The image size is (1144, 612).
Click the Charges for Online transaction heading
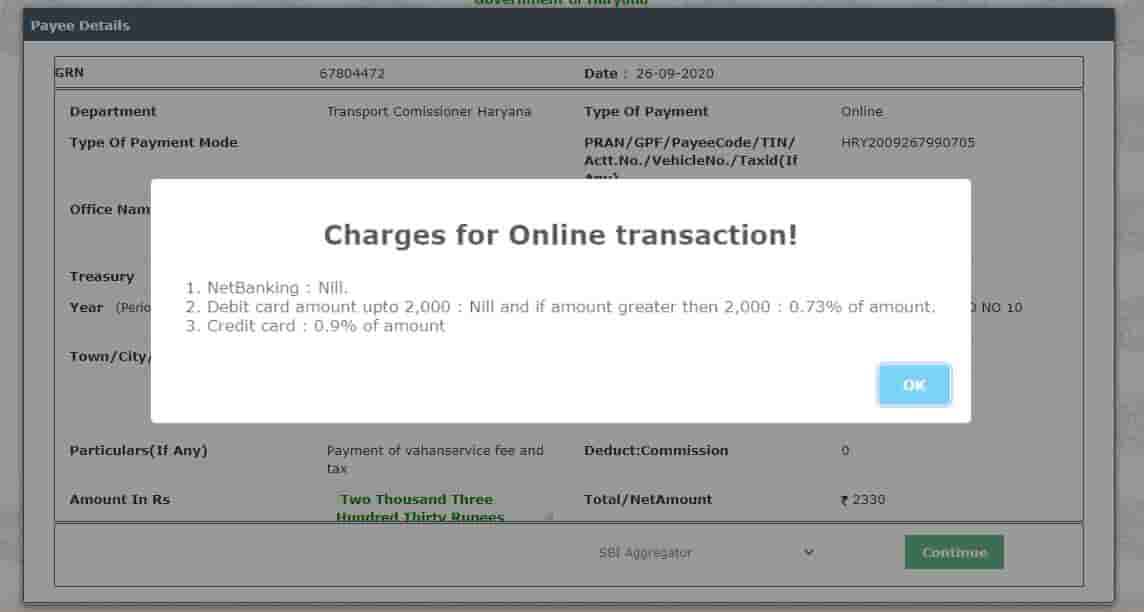[x=561, y=235]
